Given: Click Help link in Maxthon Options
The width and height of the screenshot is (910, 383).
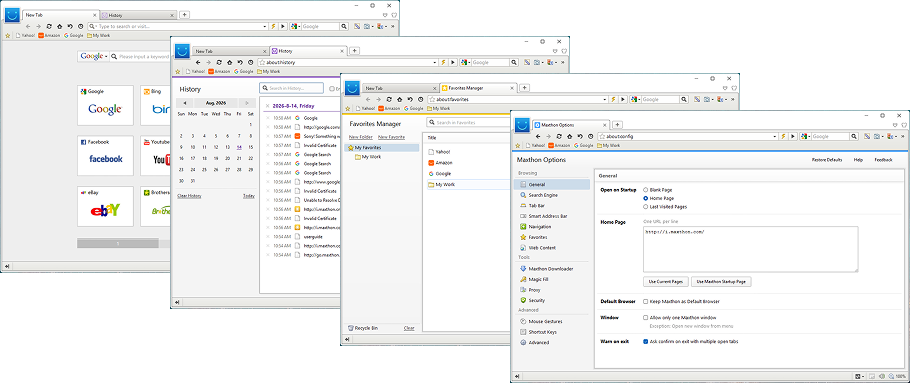Looking at the screenshot, I should pyautogui.click(x=858, y=160).
